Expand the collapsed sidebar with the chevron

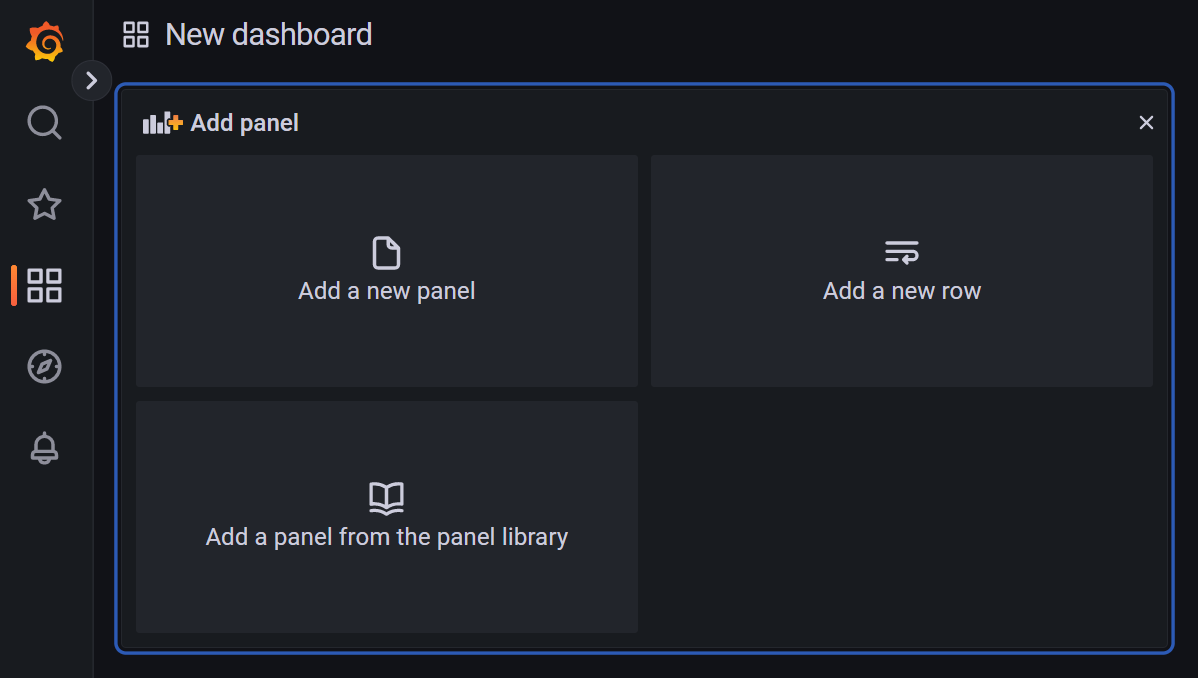pos(91,80)
